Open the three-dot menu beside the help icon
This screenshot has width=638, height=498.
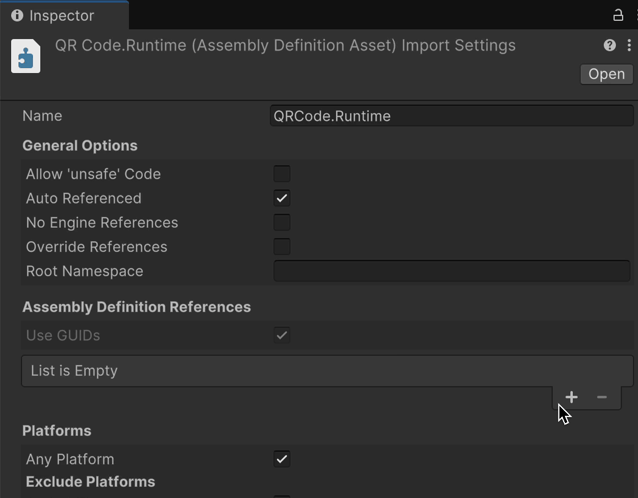(629, 45)
